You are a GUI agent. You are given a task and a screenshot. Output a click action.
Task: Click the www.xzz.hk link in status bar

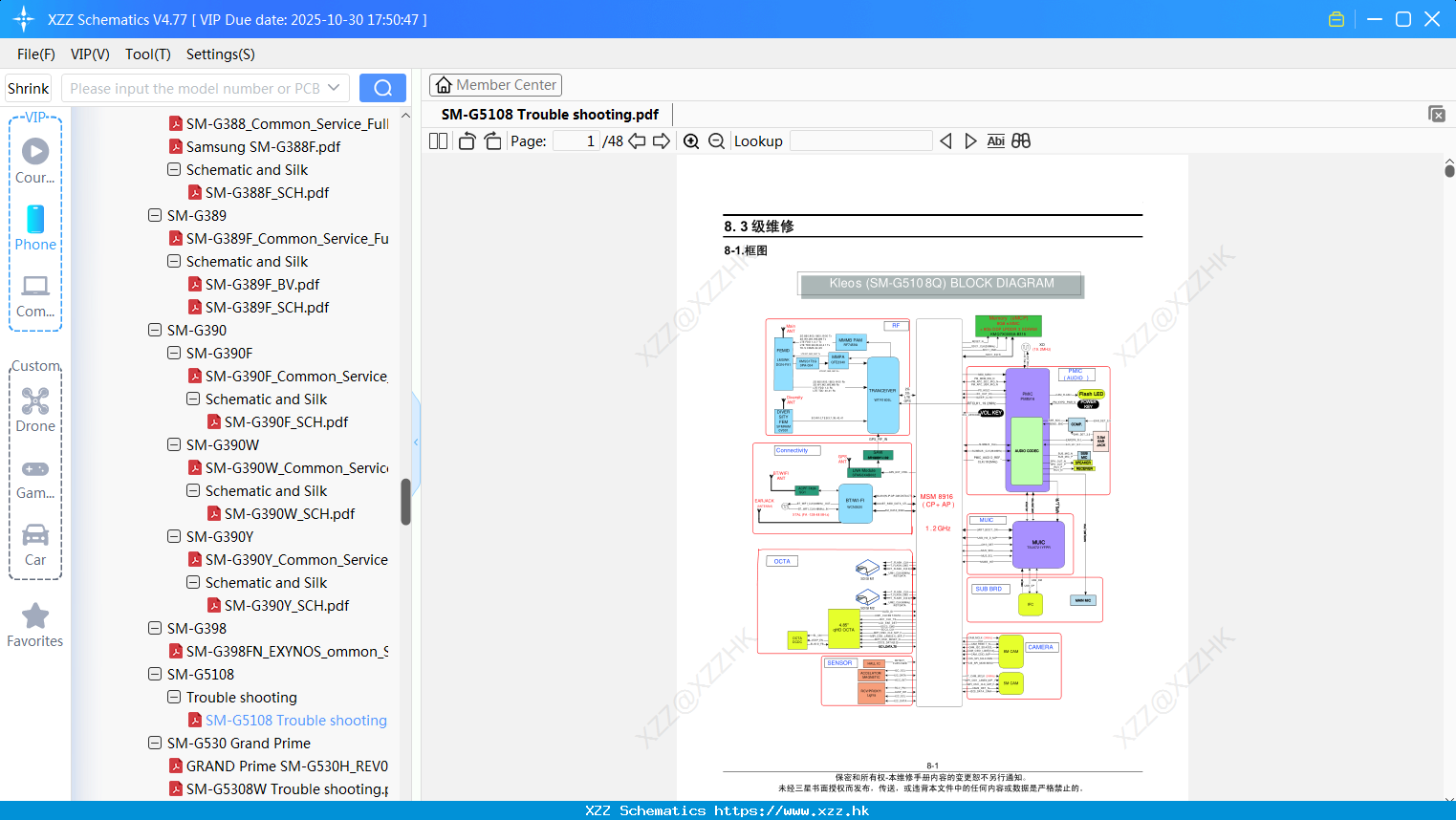click(x=792, y=810)
